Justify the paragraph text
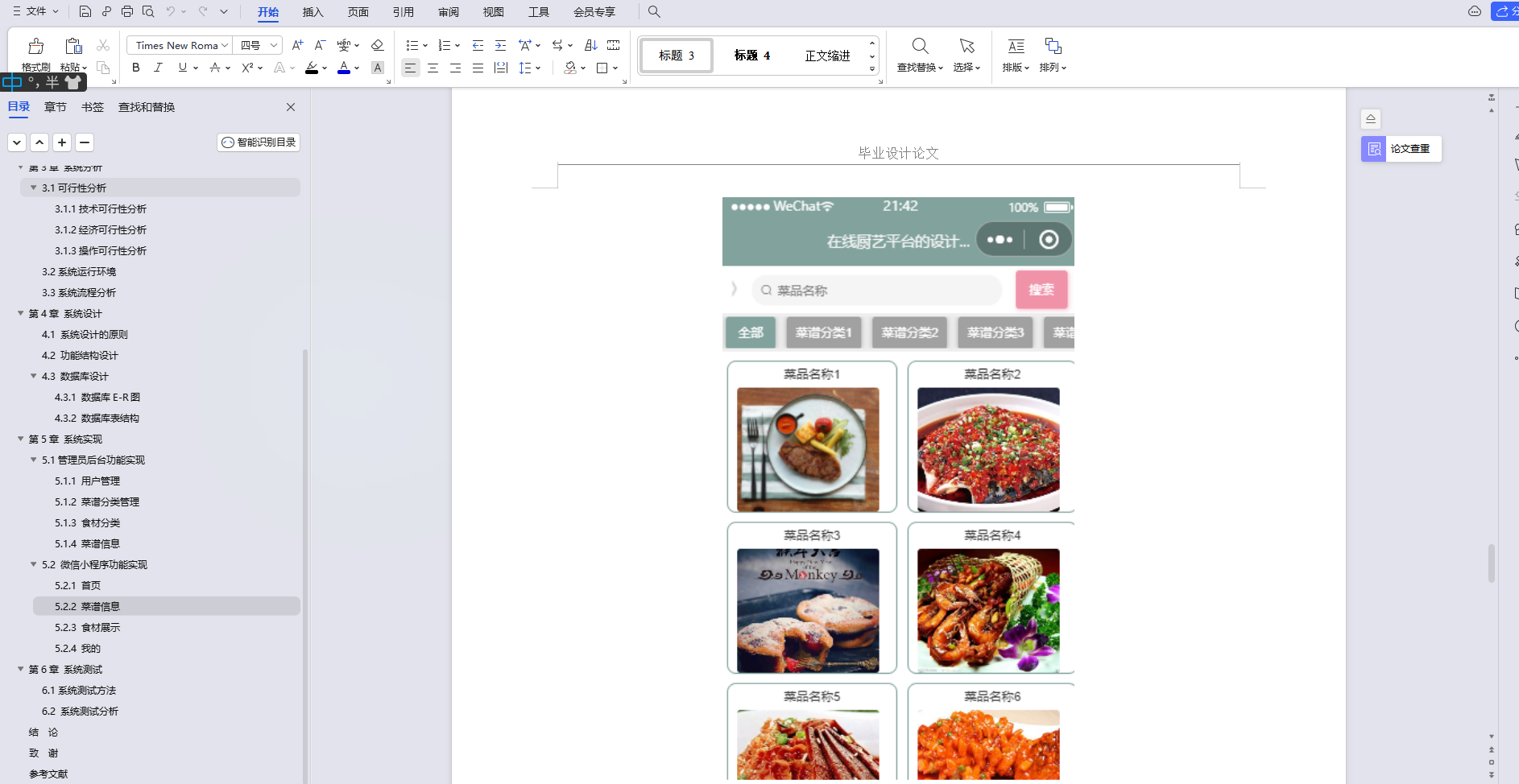The width and height of the screenshot is (1519, 784). [x=478, y=68]
